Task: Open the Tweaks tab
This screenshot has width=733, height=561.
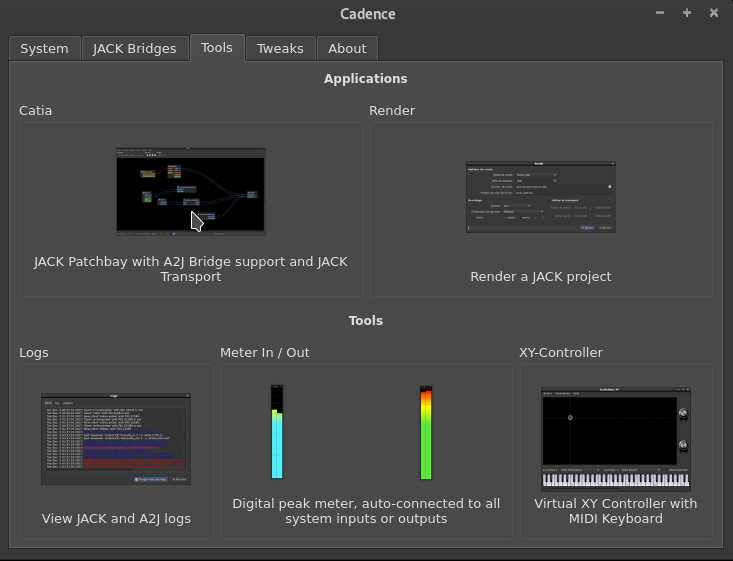Action: click(280, 49)
